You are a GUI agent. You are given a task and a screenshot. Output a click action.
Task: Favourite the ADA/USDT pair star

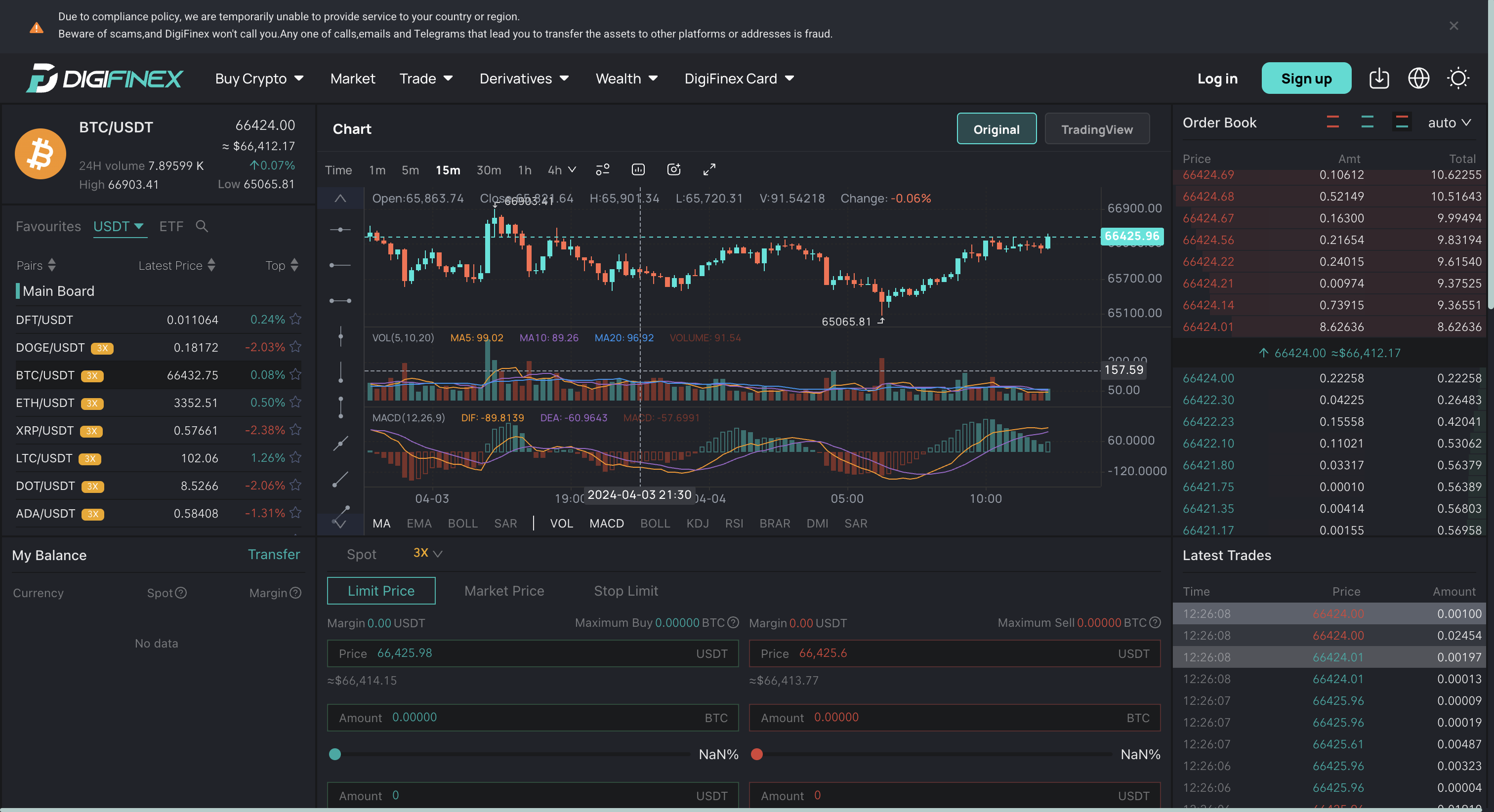pos(295,513)
